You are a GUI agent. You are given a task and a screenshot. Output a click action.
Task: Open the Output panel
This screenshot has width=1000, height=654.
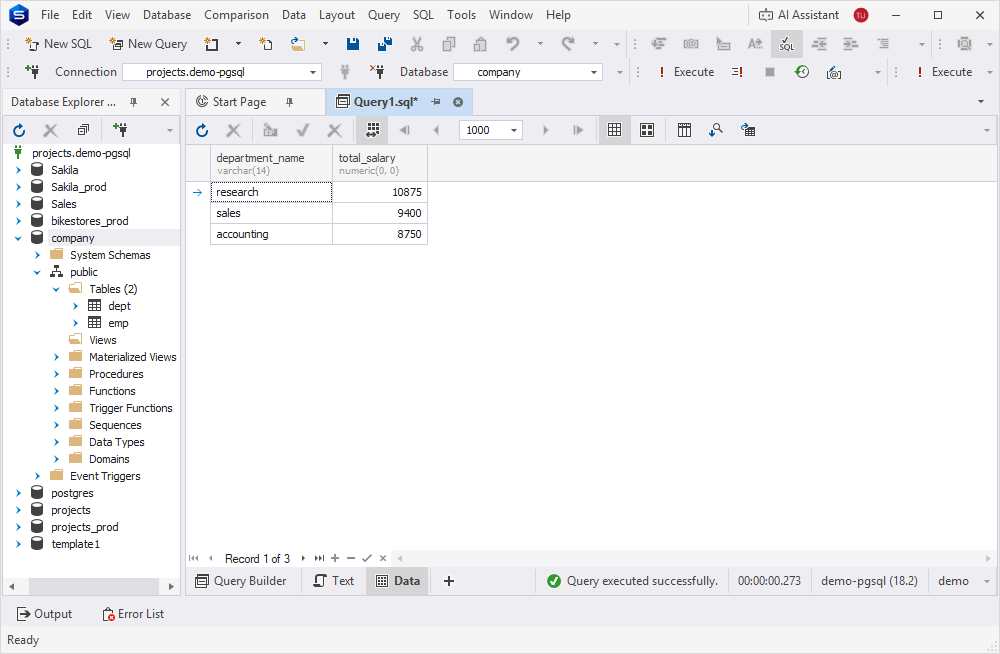tap(44, 614)
